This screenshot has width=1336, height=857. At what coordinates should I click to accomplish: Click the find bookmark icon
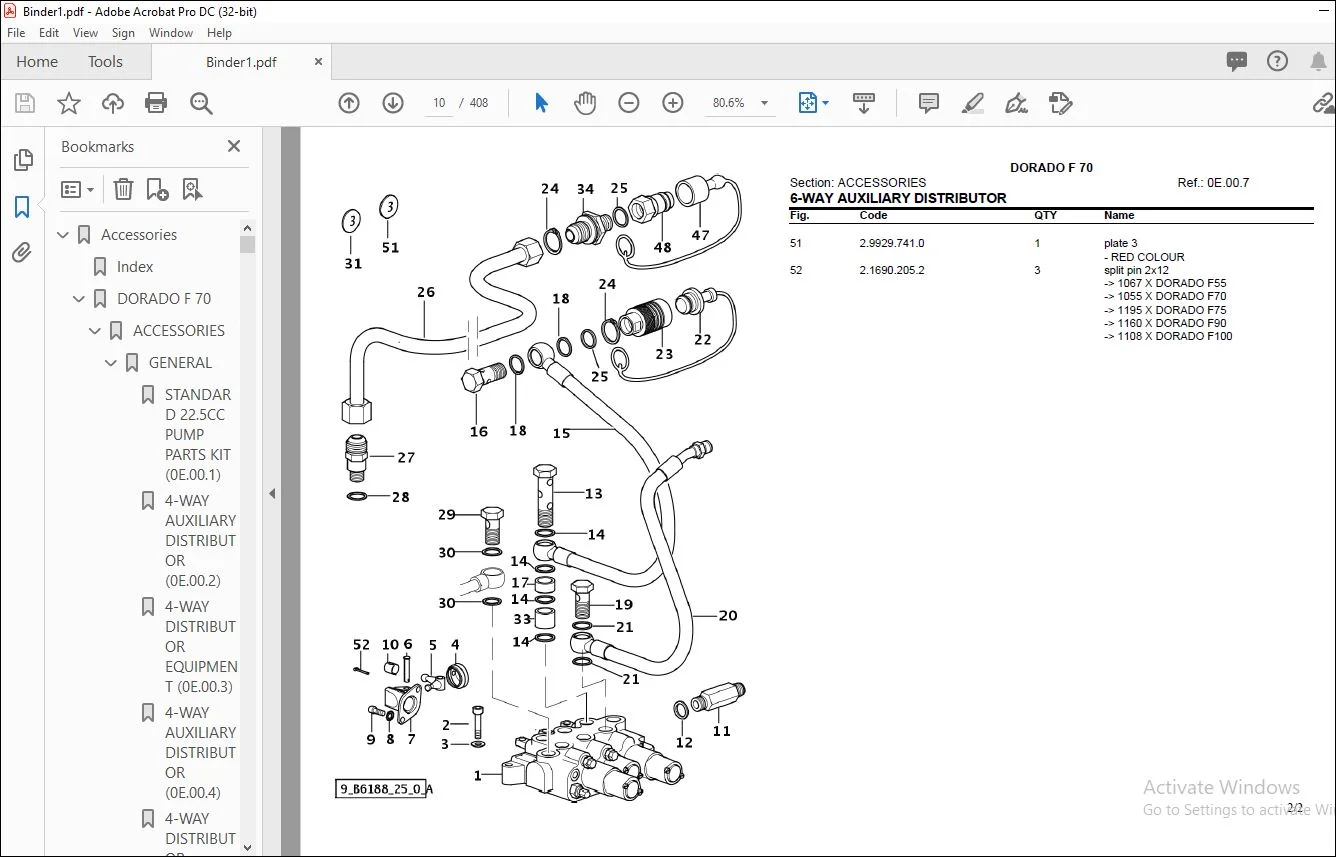[192, 189]
